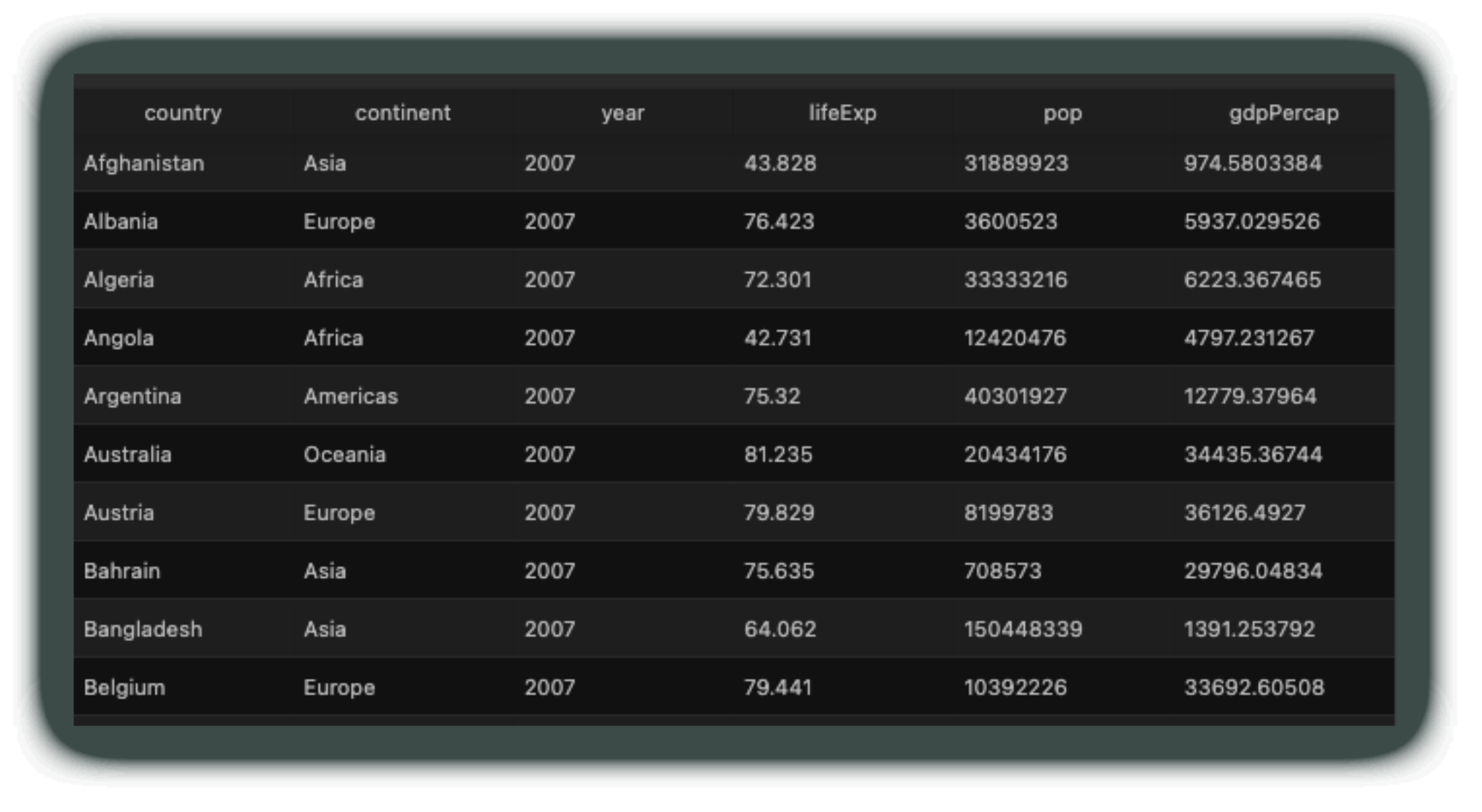
Task: Click the Americas continent cell
Action: [351, 396]
